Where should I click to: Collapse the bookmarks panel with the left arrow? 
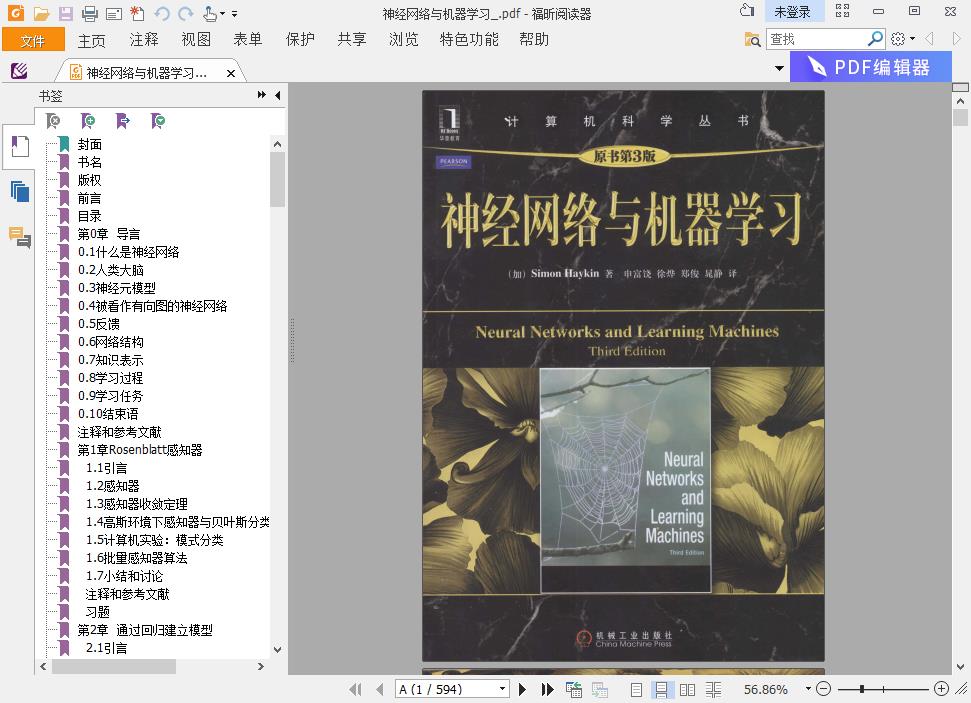click(x=277, y=95)
